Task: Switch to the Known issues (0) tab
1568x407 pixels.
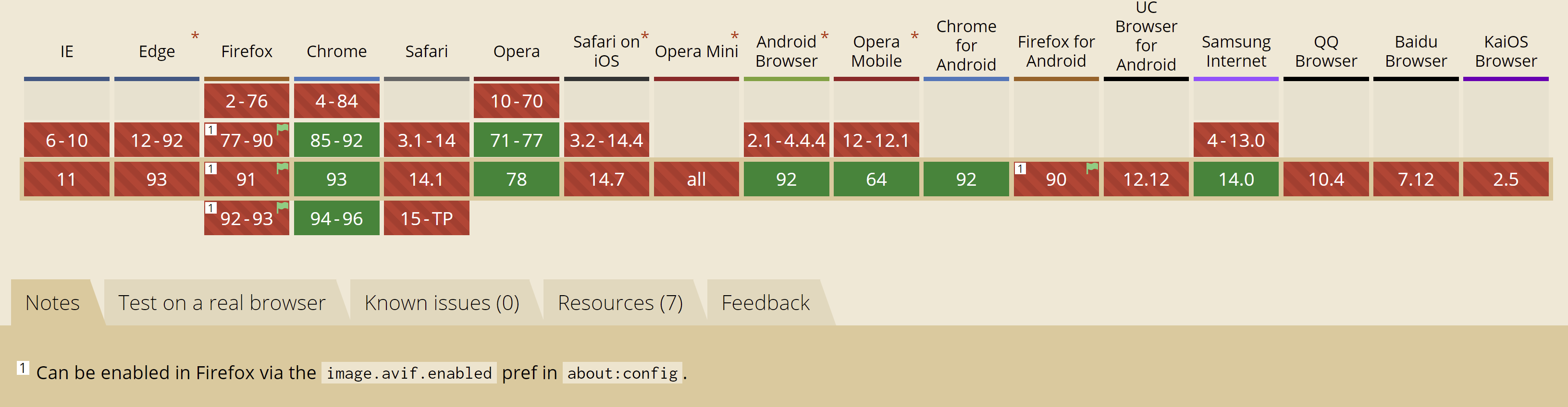Action: pos(441,303)
